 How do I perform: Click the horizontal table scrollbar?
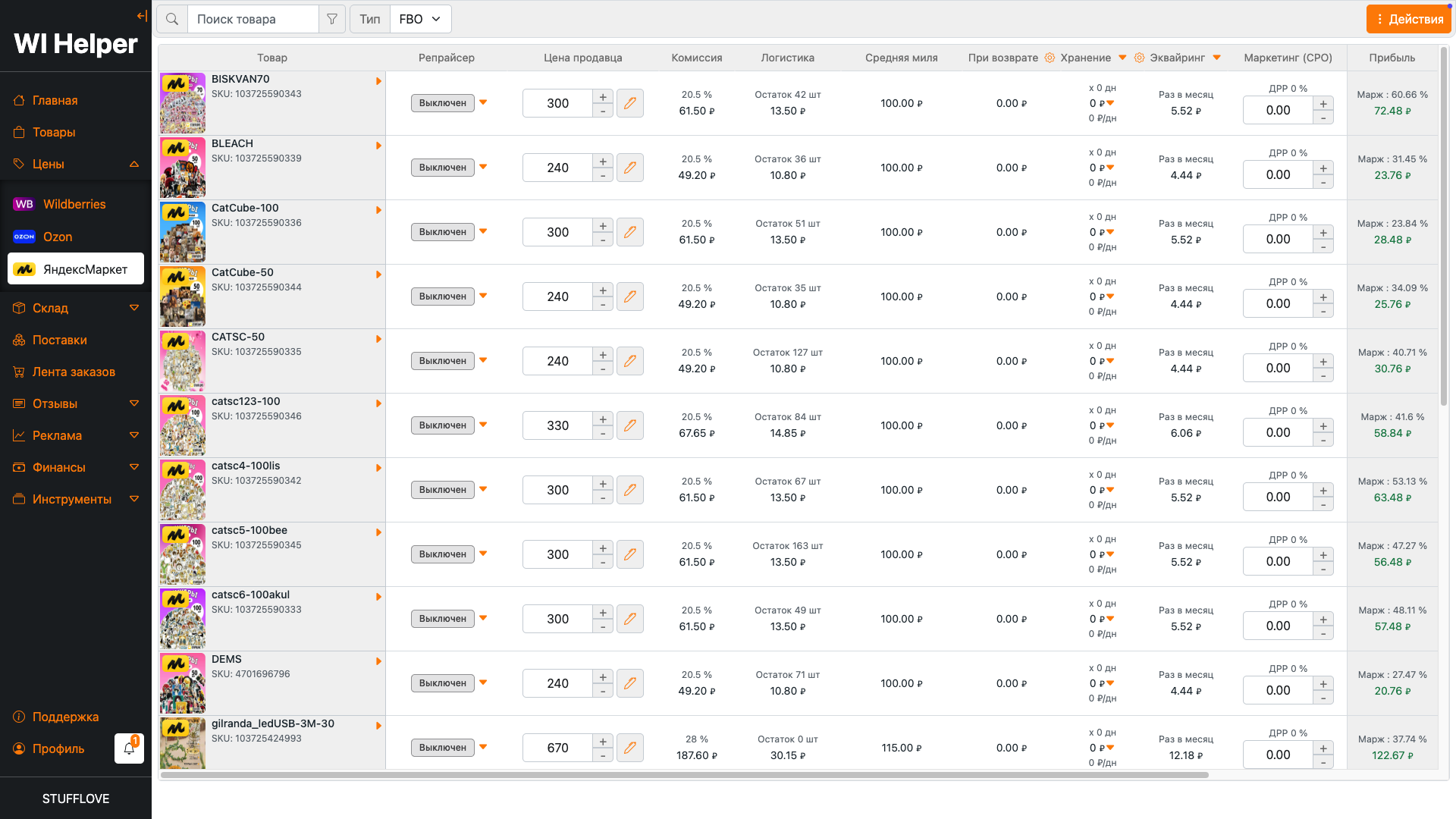coord(682,775)
